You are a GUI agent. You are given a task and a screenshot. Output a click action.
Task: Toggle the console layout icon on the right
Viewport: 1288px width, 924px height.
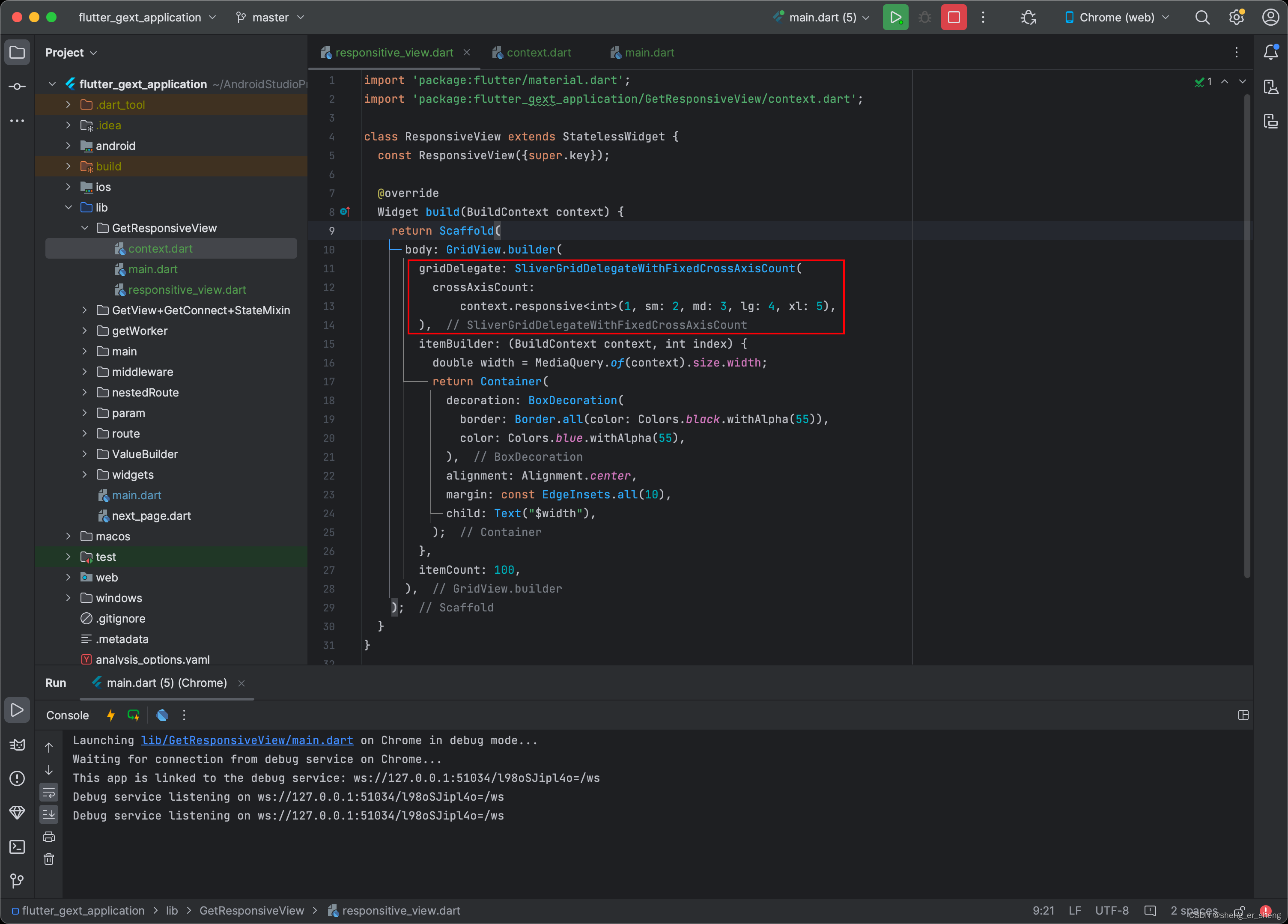(x=1243, y=715)
